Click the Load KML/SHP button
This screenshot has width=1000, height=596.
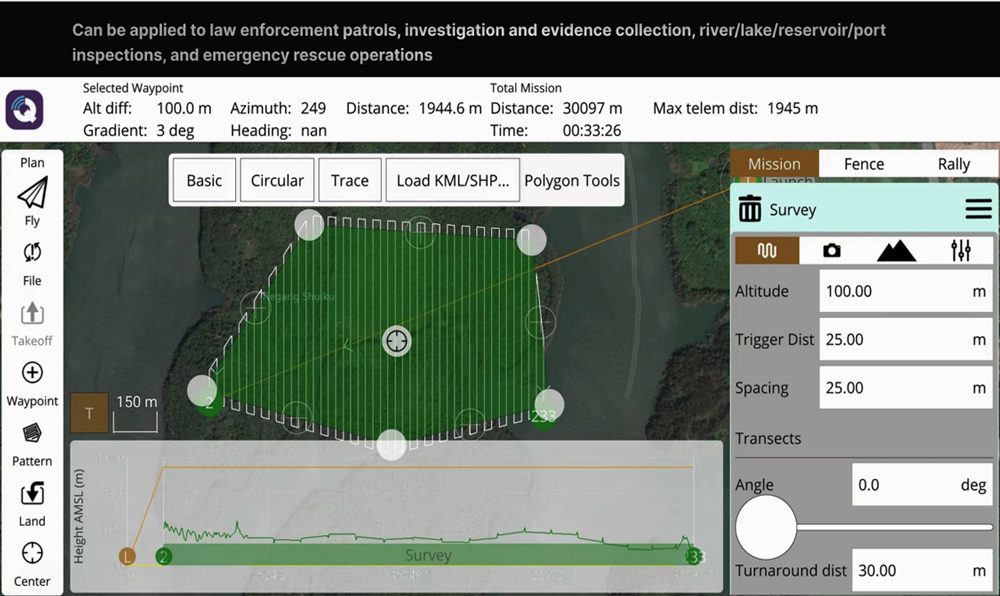[452, 181]
